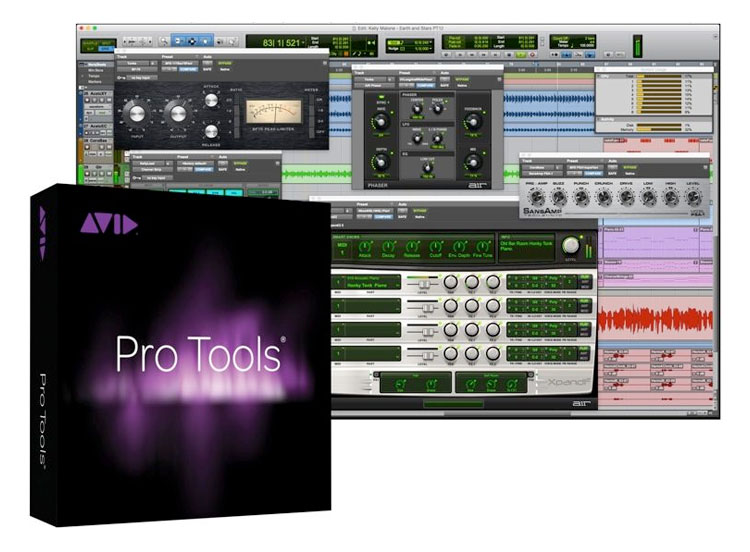Select the Trim tool in toolbar
Image resolution: width=750 pixels, height=552 pixels.
click(x=179, y=41)
